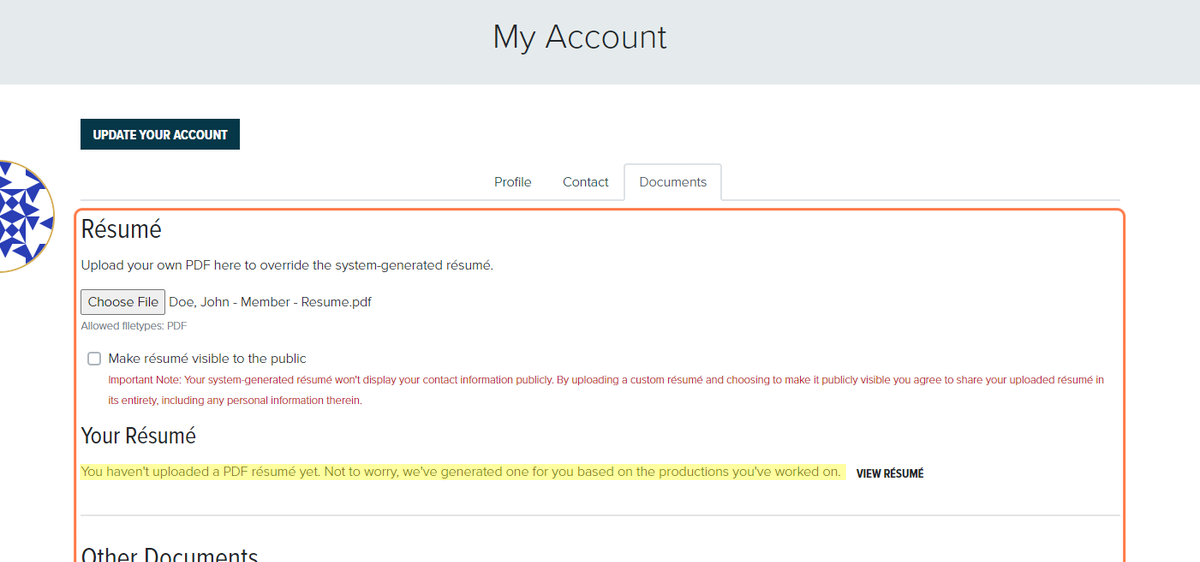Click the yellow highlighted no-PDF-uploaded message

(x=461, y=472)
